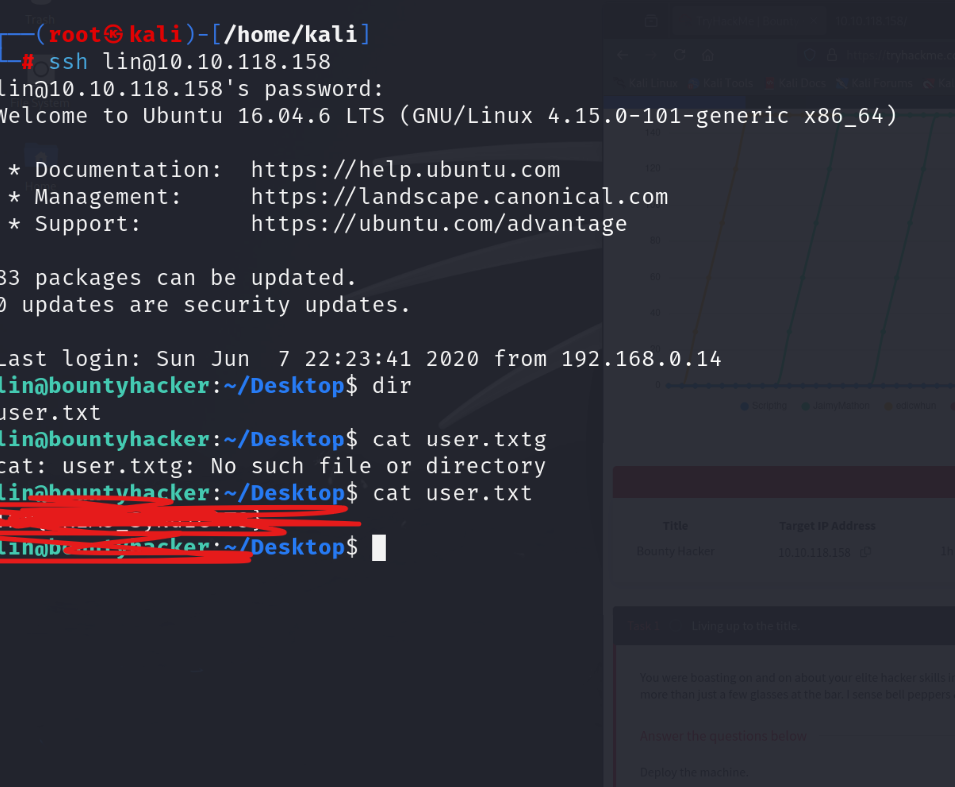Viewport: 955px width, 787px height.
Task: Open the Kali Linux bookmark
Action: coord(647,83)
